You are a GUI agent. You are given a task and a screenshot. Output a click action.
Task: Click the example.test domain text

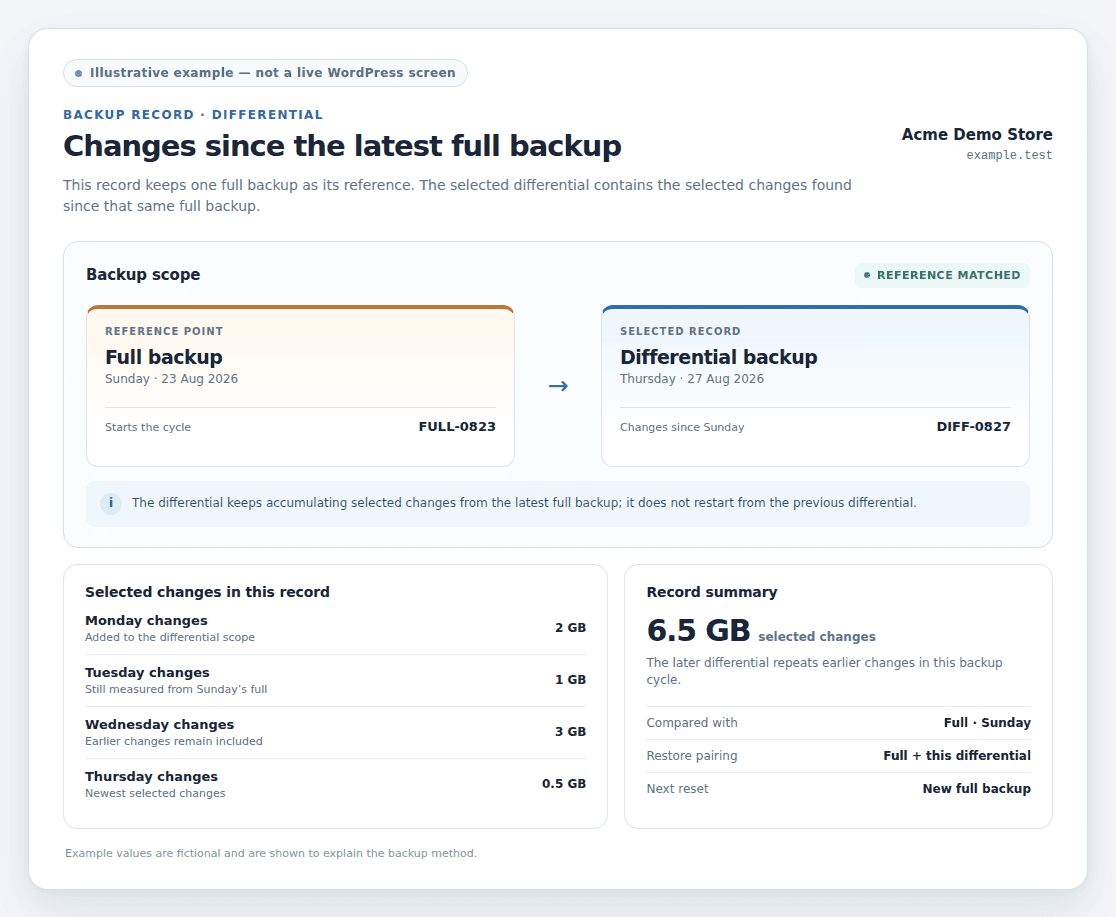pos(1009,155)
